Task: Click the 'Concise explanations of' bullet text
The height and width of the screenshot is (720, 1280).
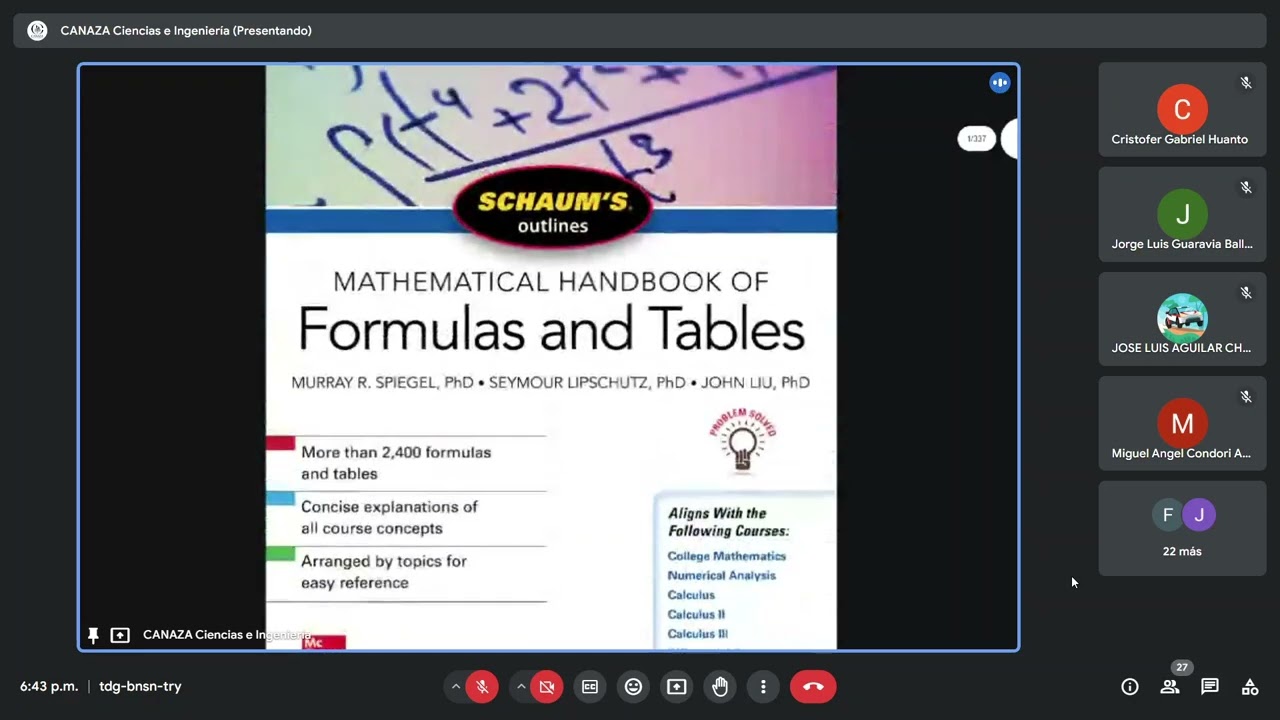Action: (389, 507)
